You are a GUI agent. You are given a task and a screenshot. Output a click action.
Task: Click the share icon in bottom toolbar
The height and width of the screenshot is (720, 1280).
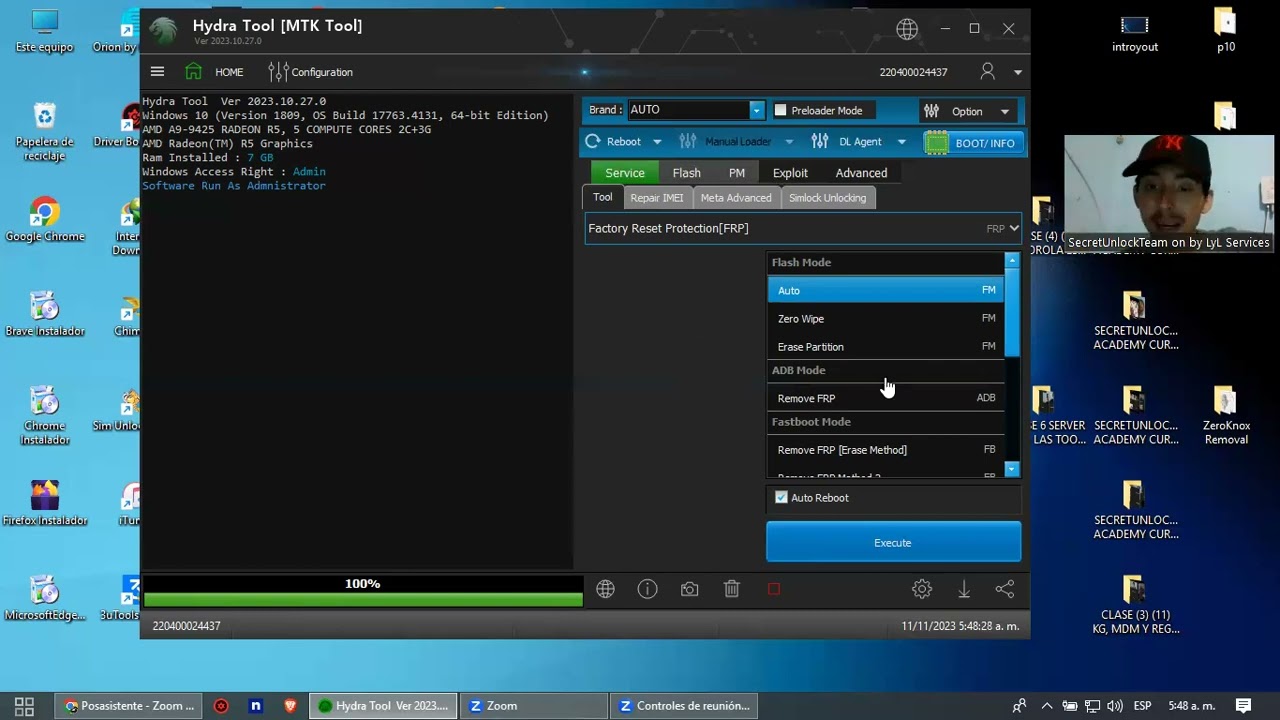[x=1005, y=590]
